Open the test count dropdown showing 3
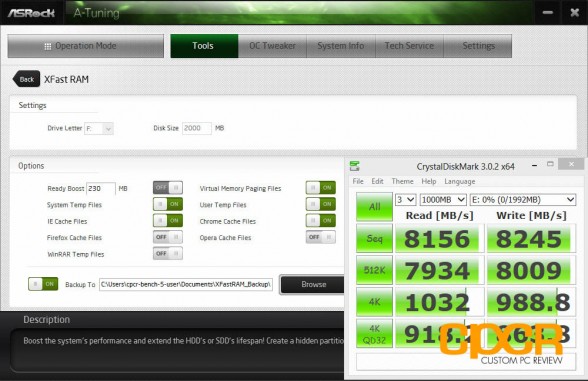 [x=405, y=200]
